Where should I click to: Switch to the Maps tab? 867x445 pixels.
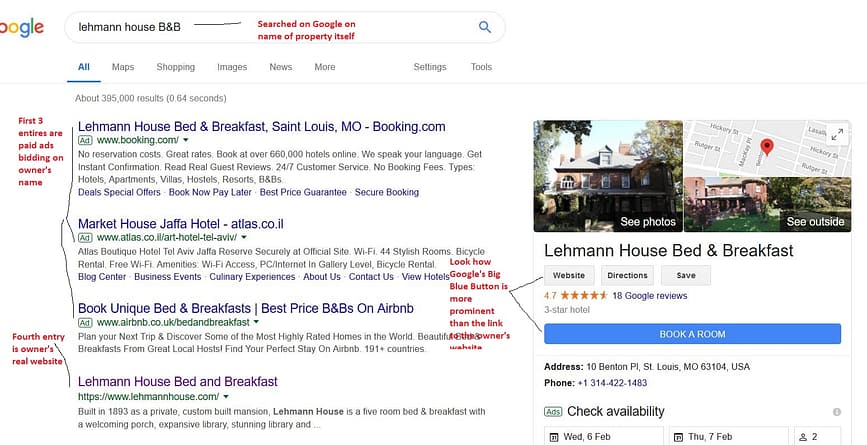point(123,67)
